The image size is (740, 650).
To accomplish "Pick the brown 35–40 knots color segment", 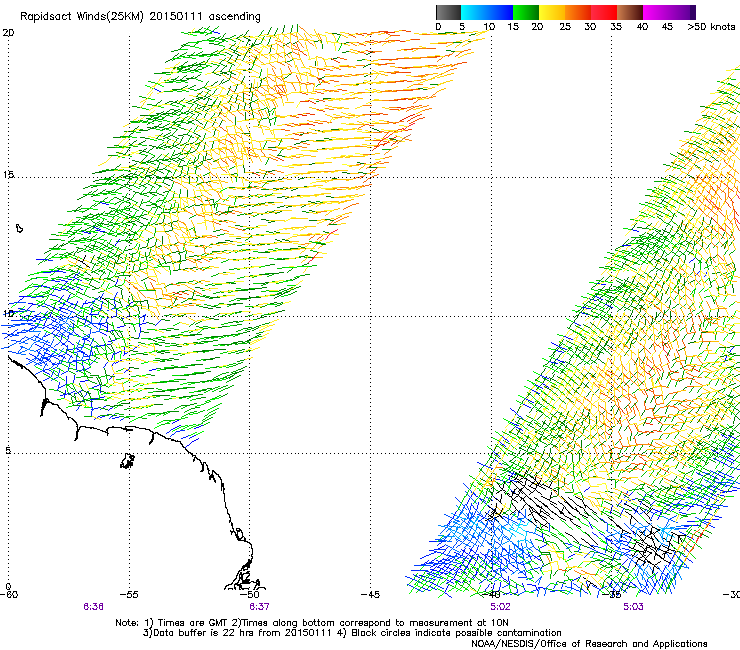I will [630, 12].
